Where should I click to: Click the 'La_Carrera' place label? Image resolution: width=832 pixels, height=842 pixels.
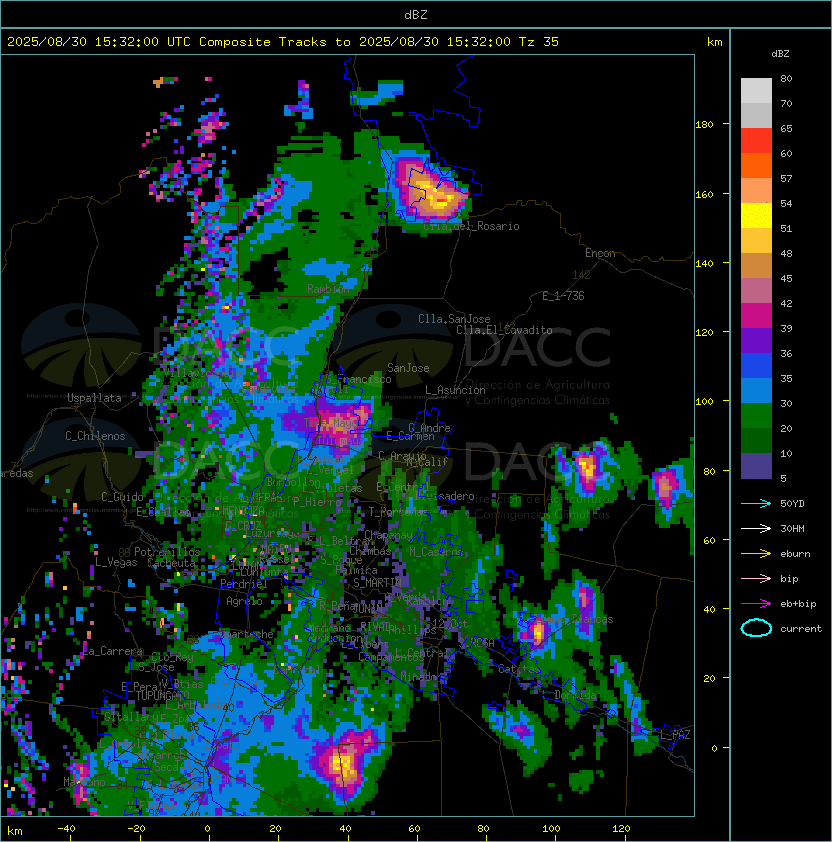pyautogui.click(x=113, y=651)
